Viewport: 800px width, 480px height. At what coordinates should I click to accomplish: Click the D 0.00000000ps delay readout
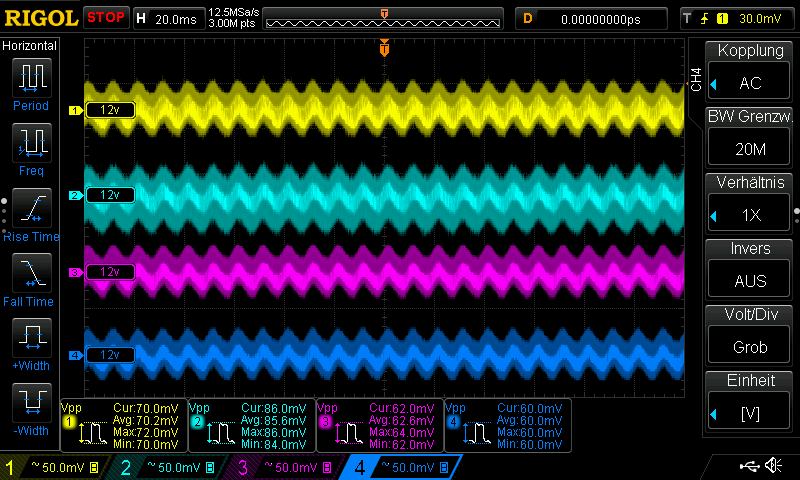(x=591, y=19)
